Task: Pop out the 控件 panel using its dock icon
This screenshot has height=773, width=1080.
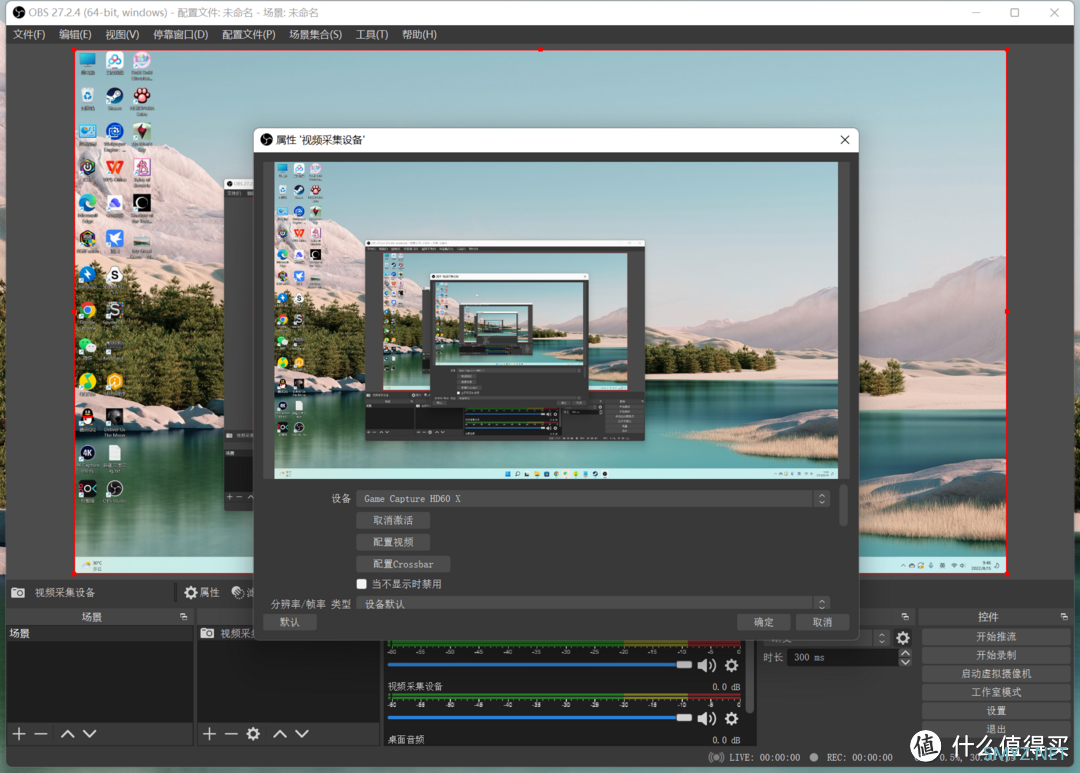Action: [x=1064, y=617]
